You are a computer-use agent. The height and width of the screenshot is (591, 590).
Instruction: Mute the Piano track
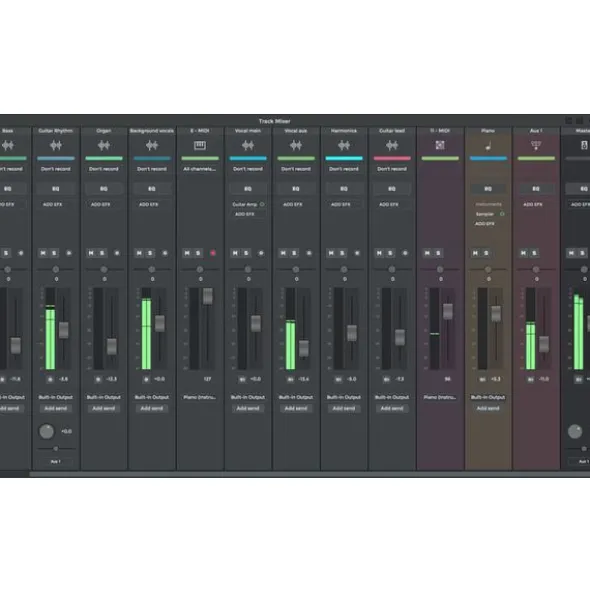click(475, 253)
